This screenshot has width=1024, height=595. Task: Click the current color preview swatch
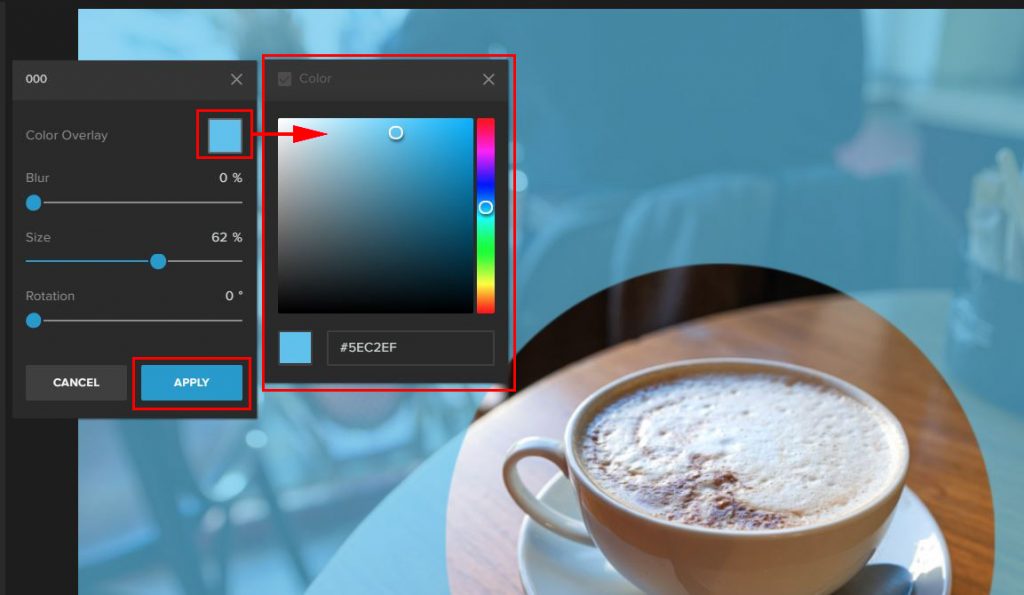[x=295, y=347]
